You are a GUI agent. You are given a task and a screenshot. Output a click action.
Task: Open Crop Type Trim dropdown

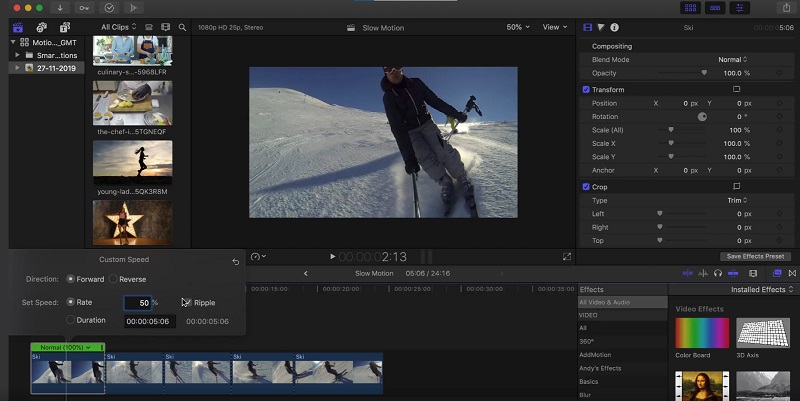tap(737, 200)
